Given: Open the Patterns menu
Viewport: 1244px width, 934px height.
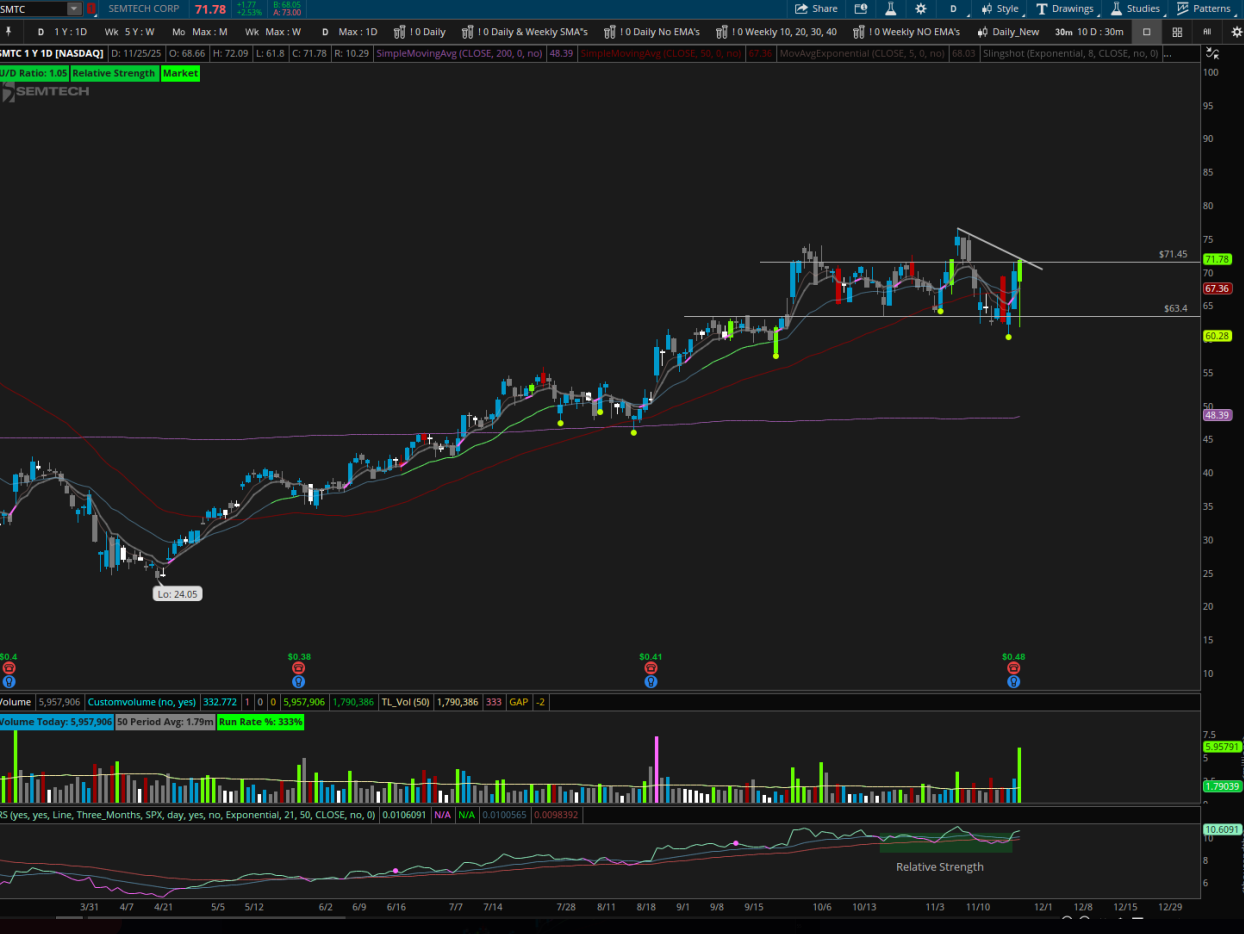Looking at the screenshot, I should (1204, 8).
